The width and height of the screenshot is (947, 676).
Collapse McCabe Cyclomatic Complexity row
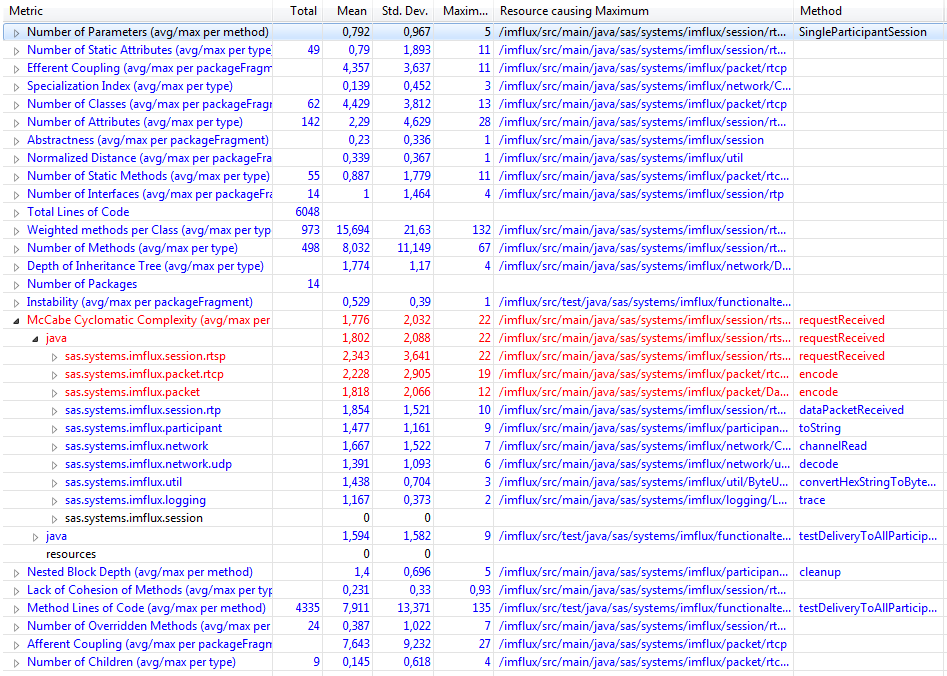16,321
